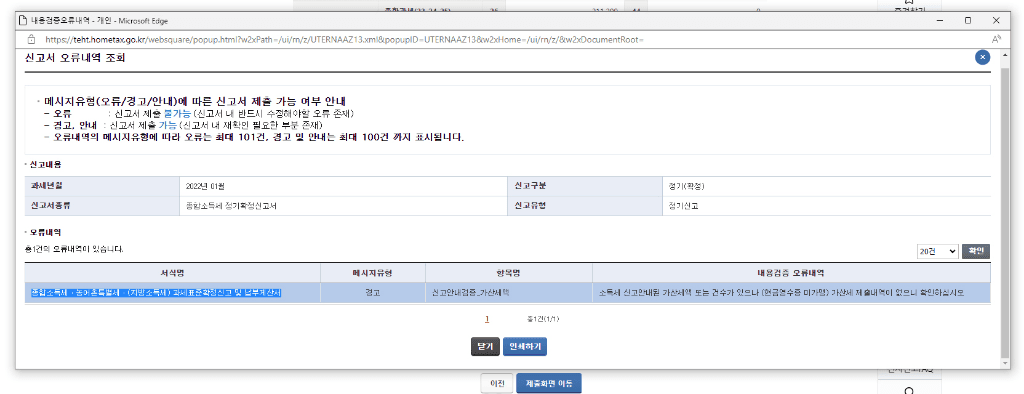Click the bookmark icon above 즐겨찾기
This screenshot has height=394, width=1024.
click(908, 2)
